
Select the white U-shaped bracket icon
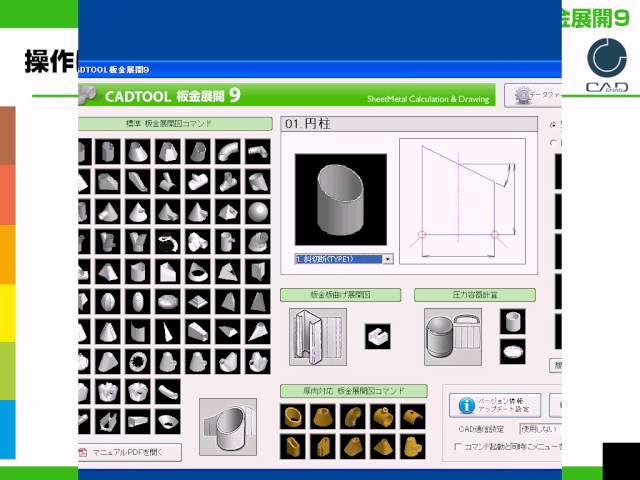coord(377,336)
